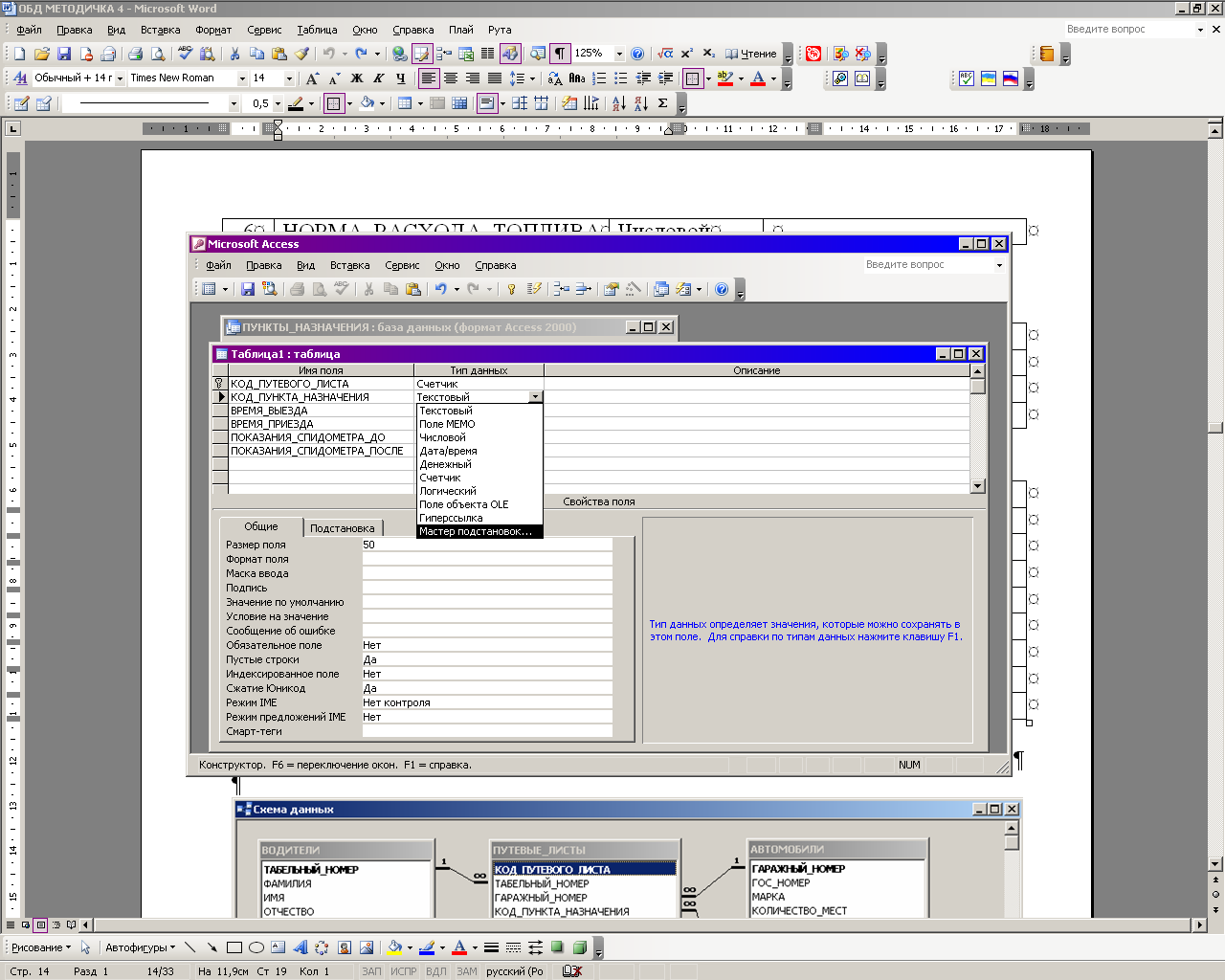This screenshot has width=1225, height=980.
Task: Choose 'Числовой' in the data type list
Action: pos(479,437)
